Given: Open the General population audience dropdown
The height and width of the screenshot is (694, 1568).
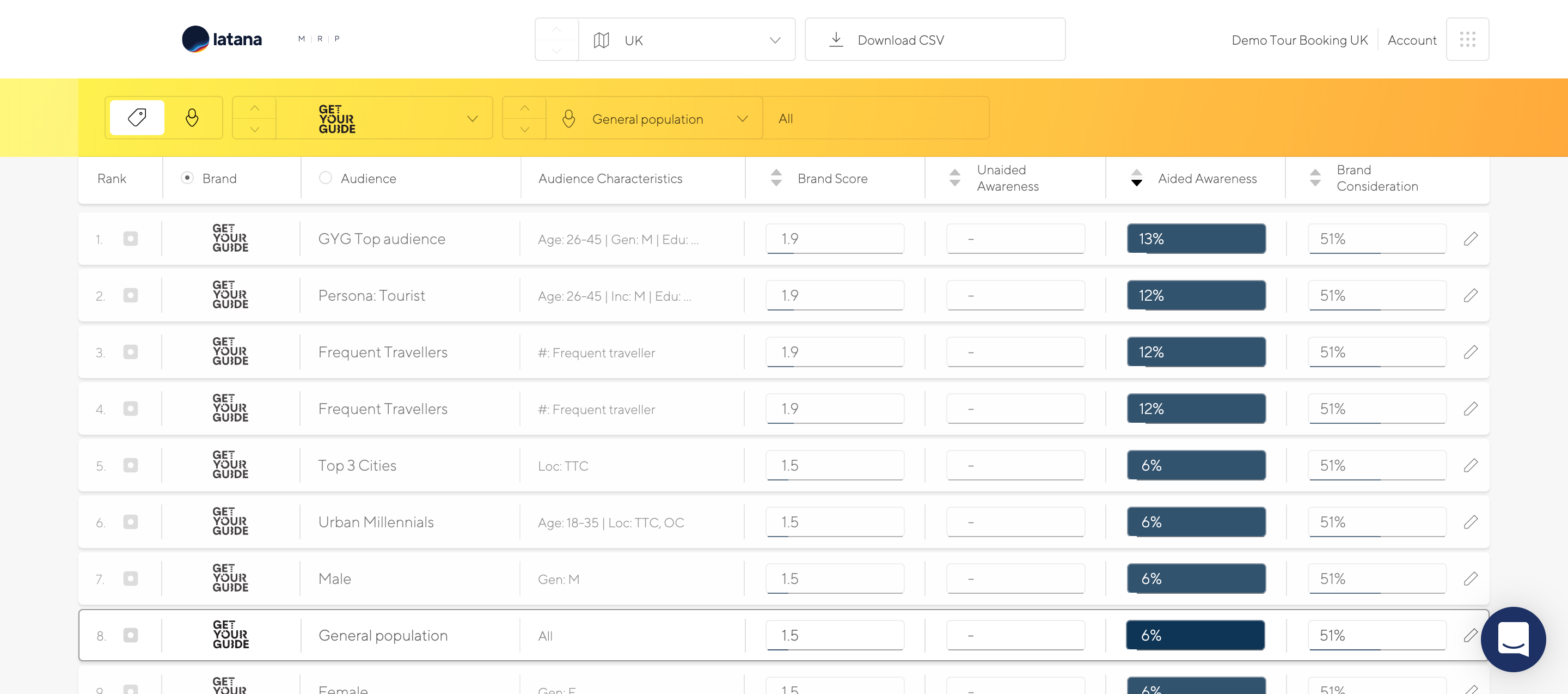Looking at the screenshot, I should click(654, 118).
